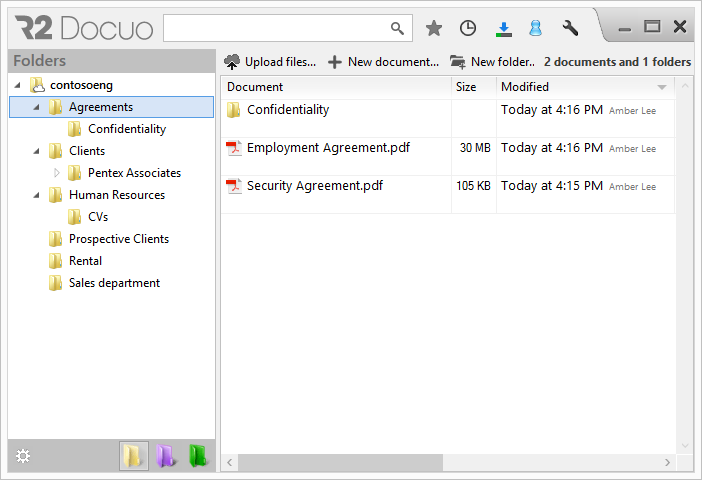Click the horizontal scrollbar left arrow

pyautogui.click(x=230, y=462)
